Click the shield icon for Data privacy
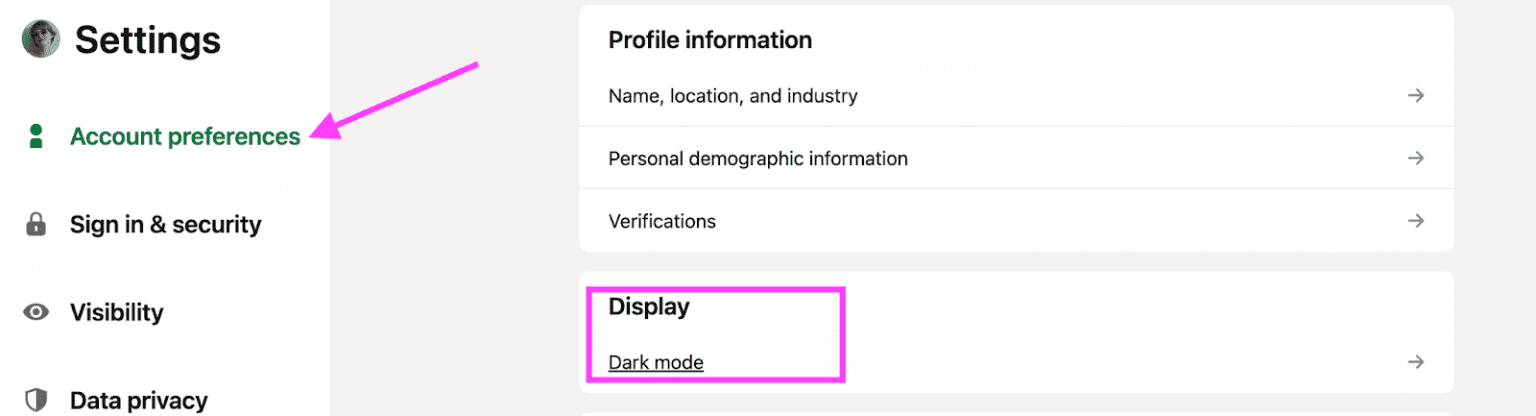The image size is (1536, 416). (x=37, y=401)
